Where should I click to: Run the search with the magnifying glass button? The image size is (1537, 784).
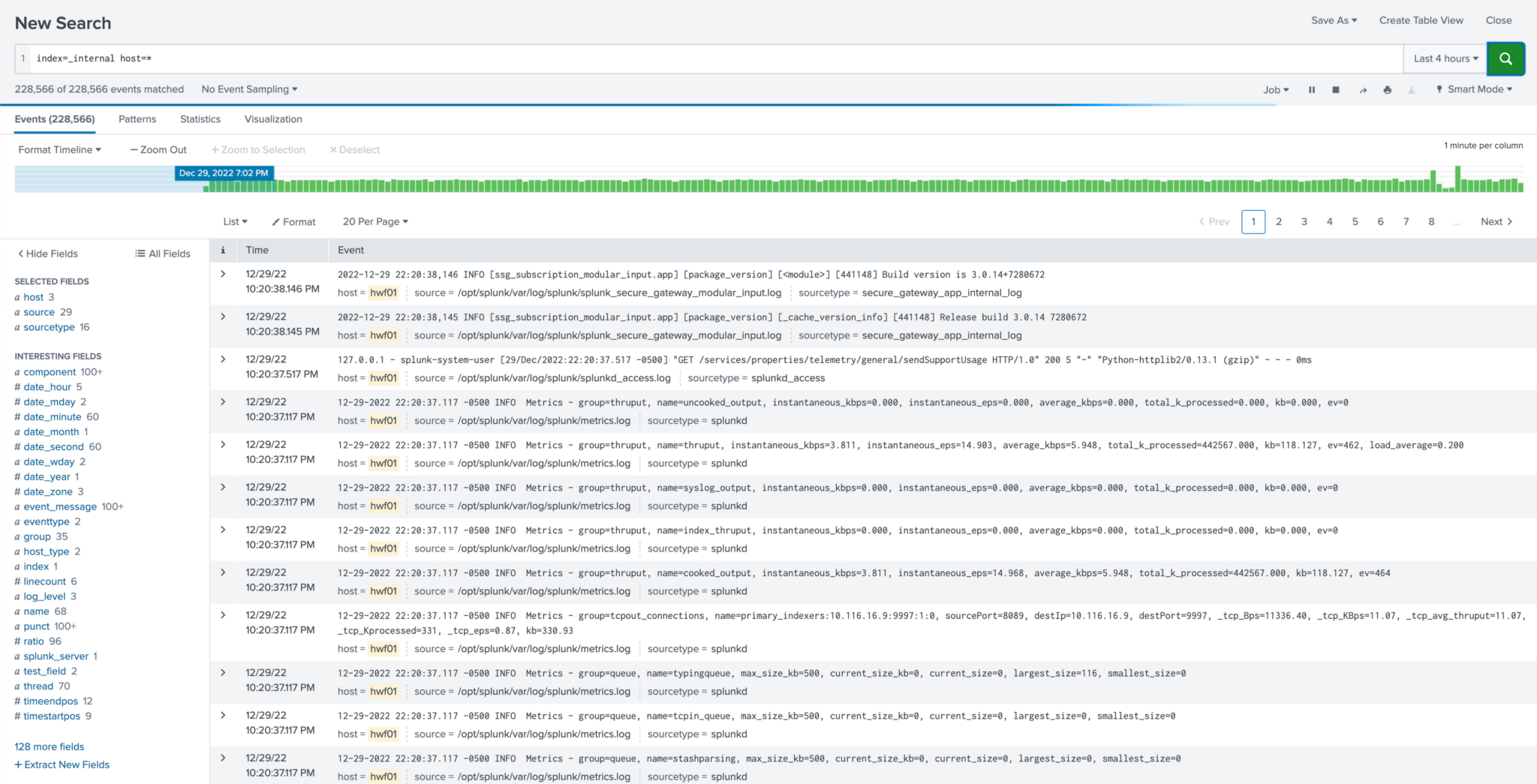(x=1505, y=58)
